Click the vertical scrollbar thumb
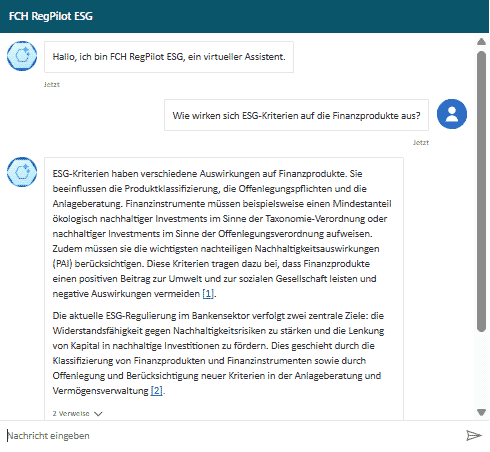Image resolution: width=490 pixels, height=452 pixels. [x=481, y=191]
